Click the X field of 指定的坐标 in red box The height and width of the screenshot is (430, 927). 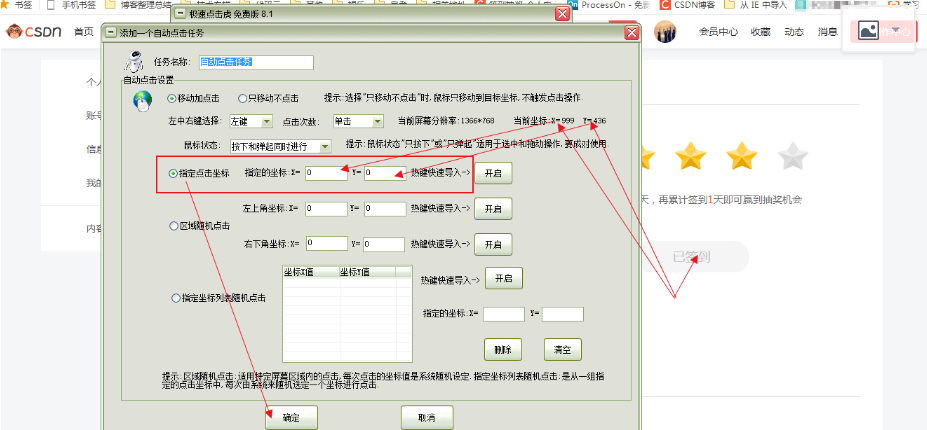tap(326, 173)
